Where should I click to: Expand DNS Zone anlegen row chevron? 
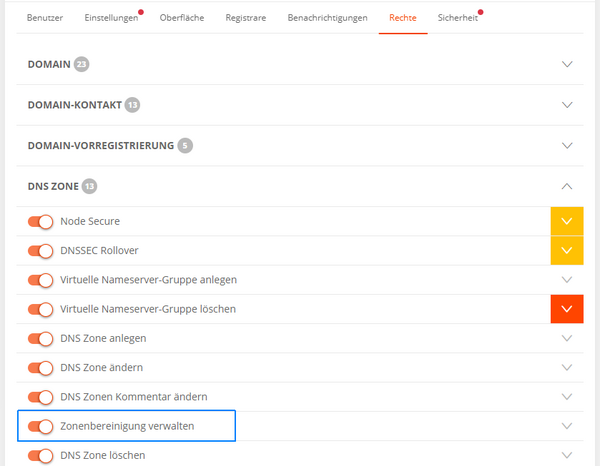point(567,338)
